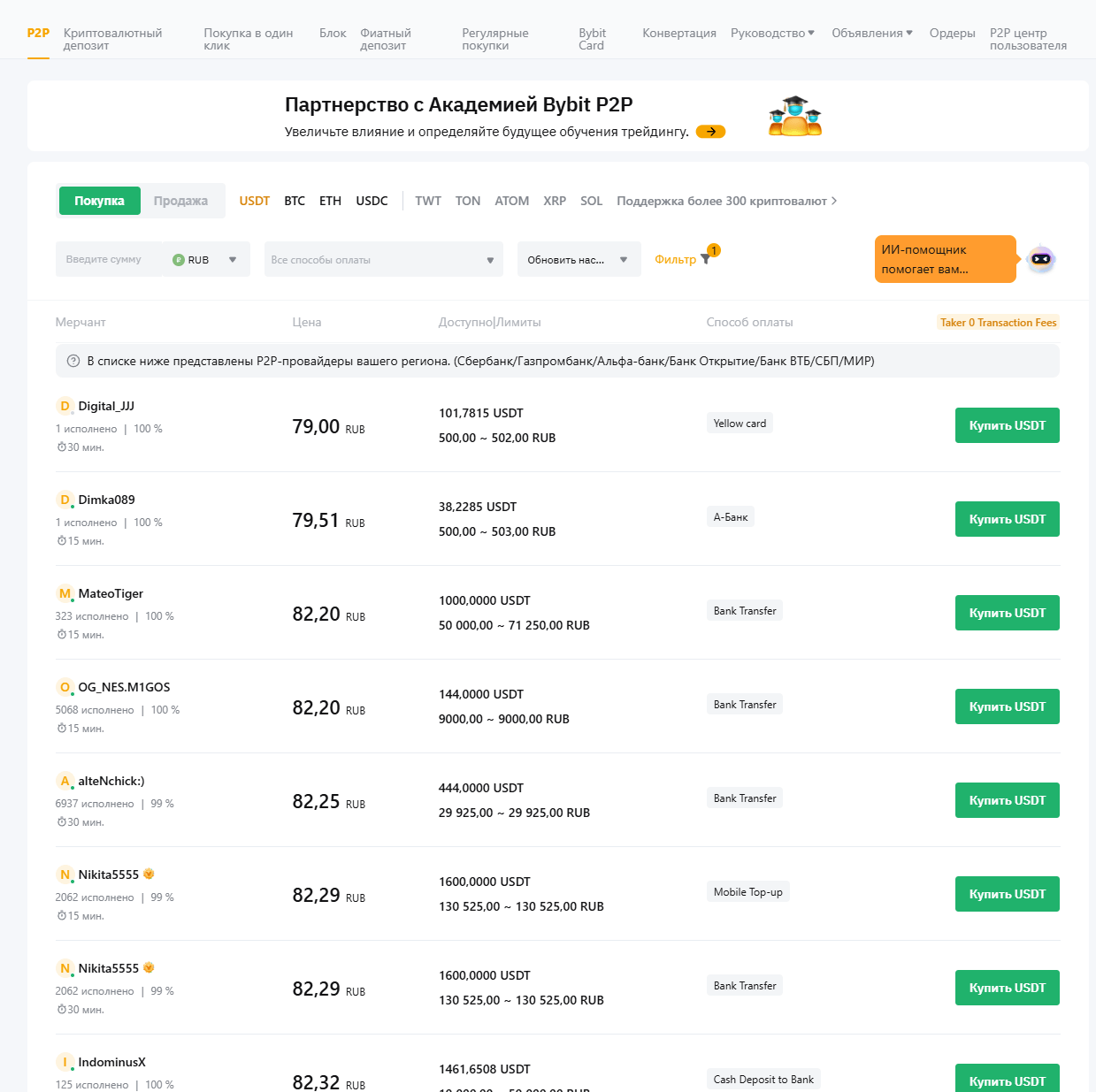
Task: Open the ИИ-помощник help bubble
Action: 945,259
